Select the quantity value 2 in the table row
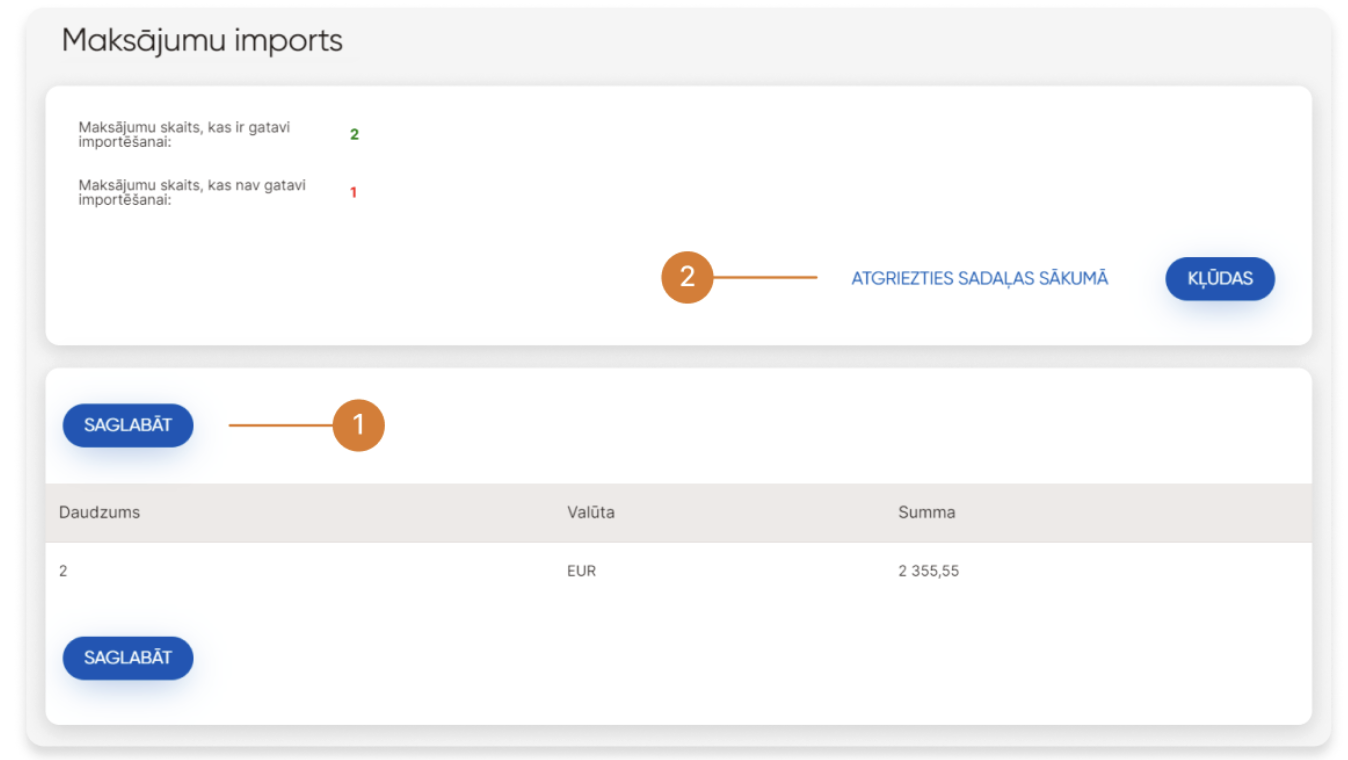Viewport: 1348px width, 760px height. tap(64, 571)
